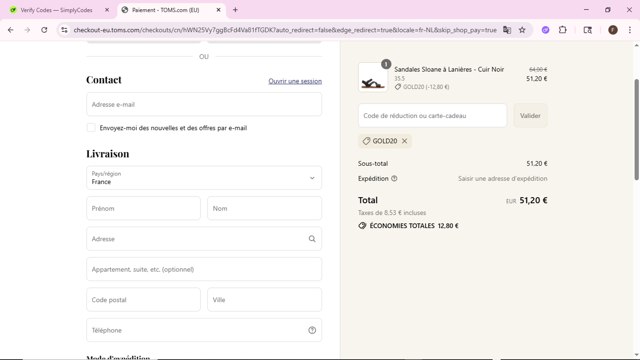Go back with the browser back arrow
Viewport: 640px width, 360px height.
(11, 30)
